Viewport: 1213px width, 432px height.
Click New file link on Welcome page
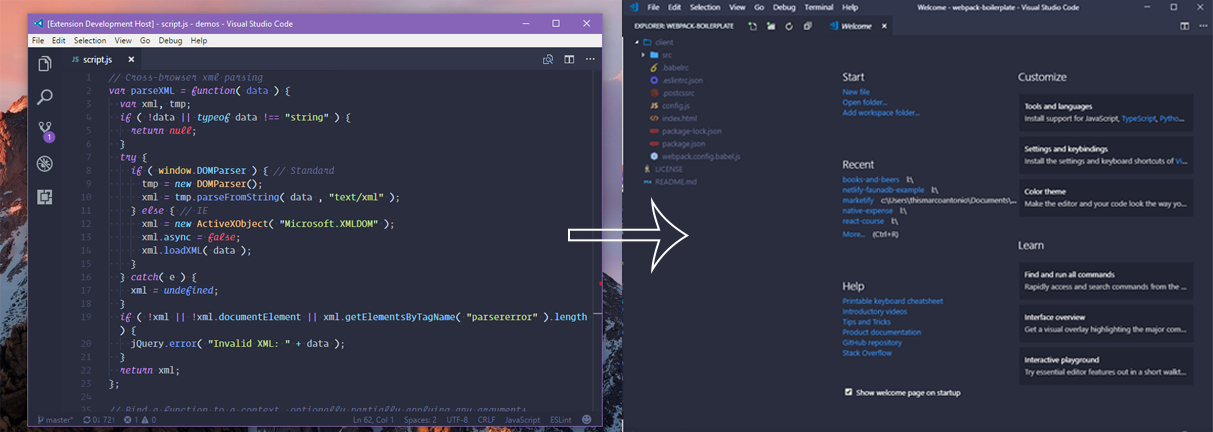click(x=856, y=92)
